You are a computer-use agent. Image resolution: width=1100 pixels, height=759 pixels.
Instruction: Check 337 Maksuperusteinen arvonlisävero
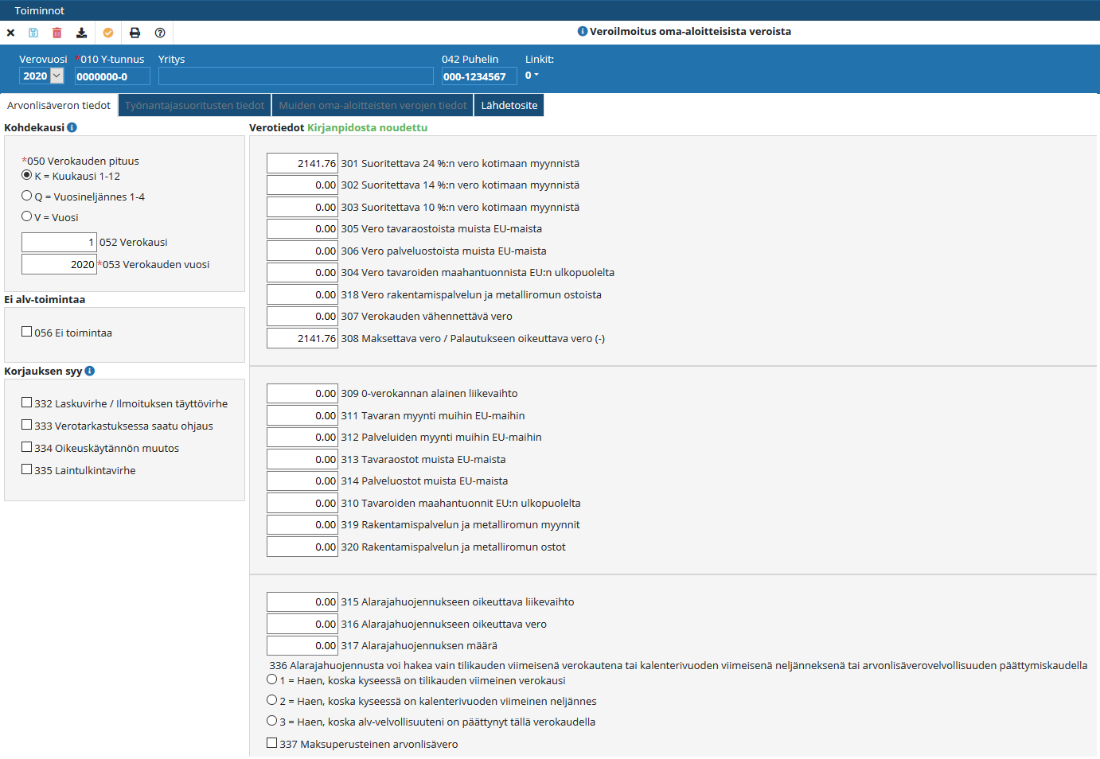[x=272, y=743]
